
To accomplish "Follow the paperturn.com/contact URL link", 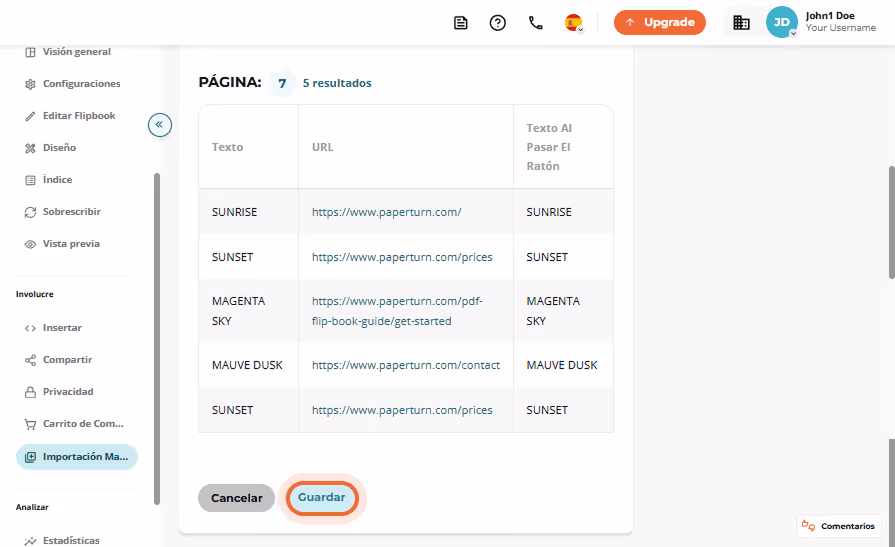I will pos(406,365).
